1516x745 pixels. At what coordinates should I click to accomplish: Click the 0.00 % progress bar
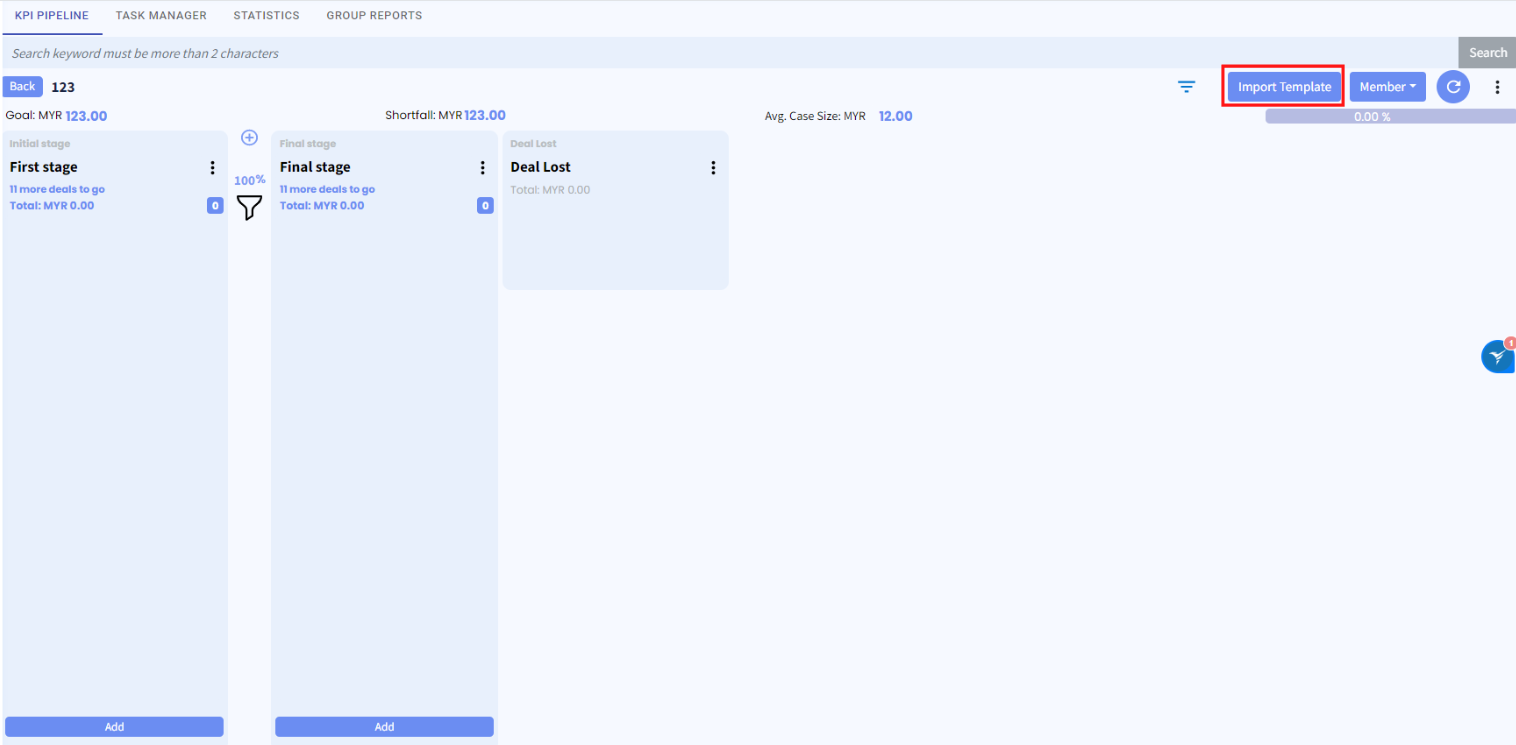[1389, 117]
